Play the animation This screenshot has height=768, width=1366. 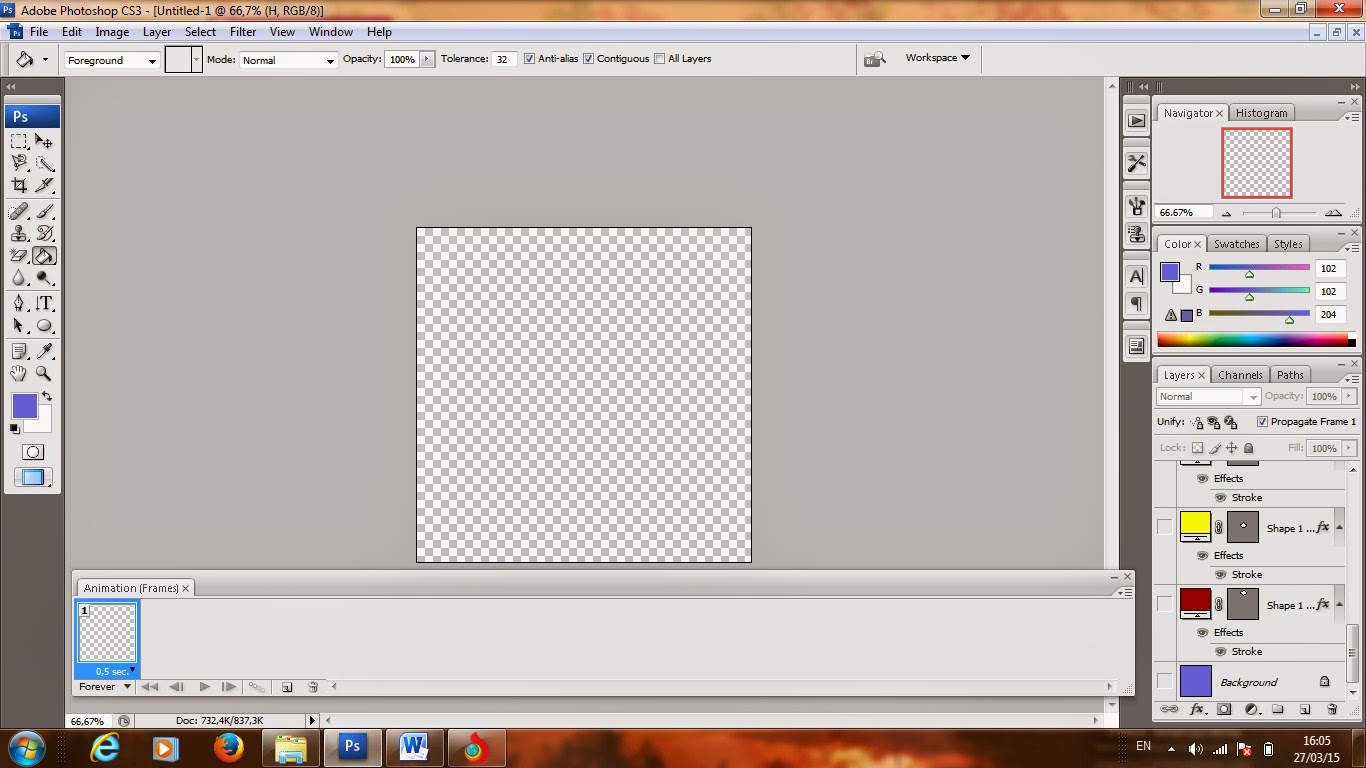(x=204, y=687)
